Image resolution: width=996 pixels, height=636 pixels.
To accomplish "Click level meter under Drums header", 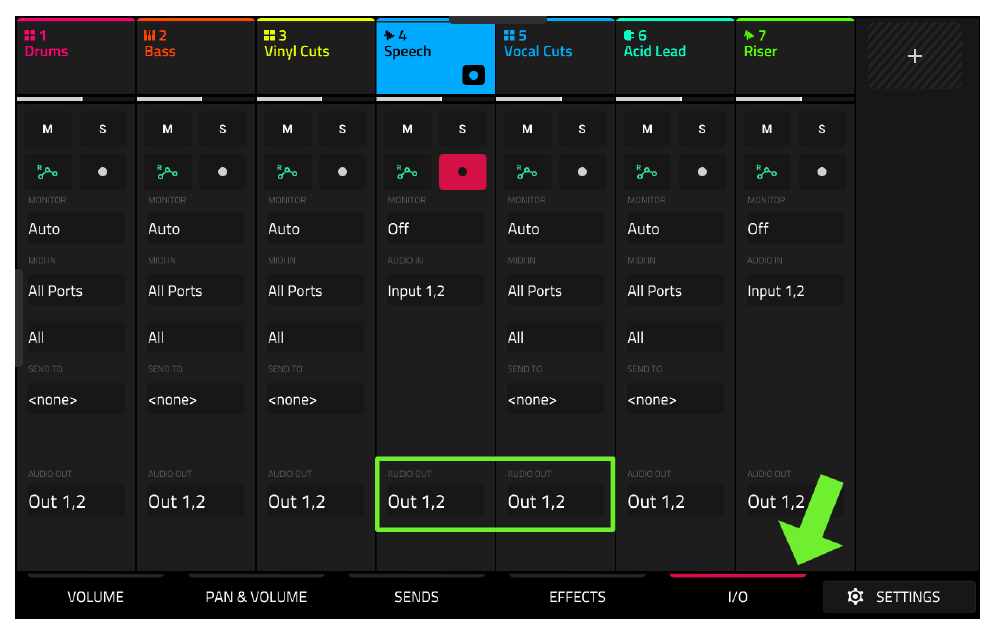I will 76,99.
